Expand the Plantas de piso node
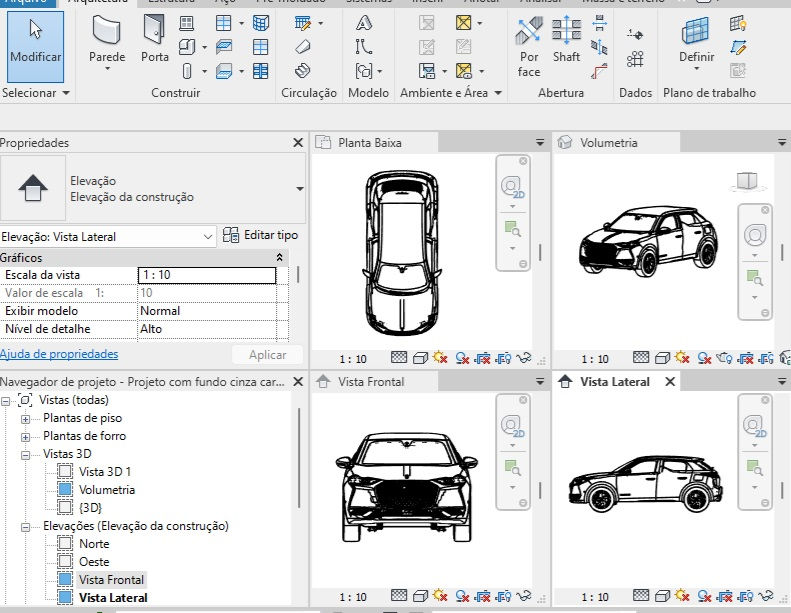 click(x=25, y=419)
